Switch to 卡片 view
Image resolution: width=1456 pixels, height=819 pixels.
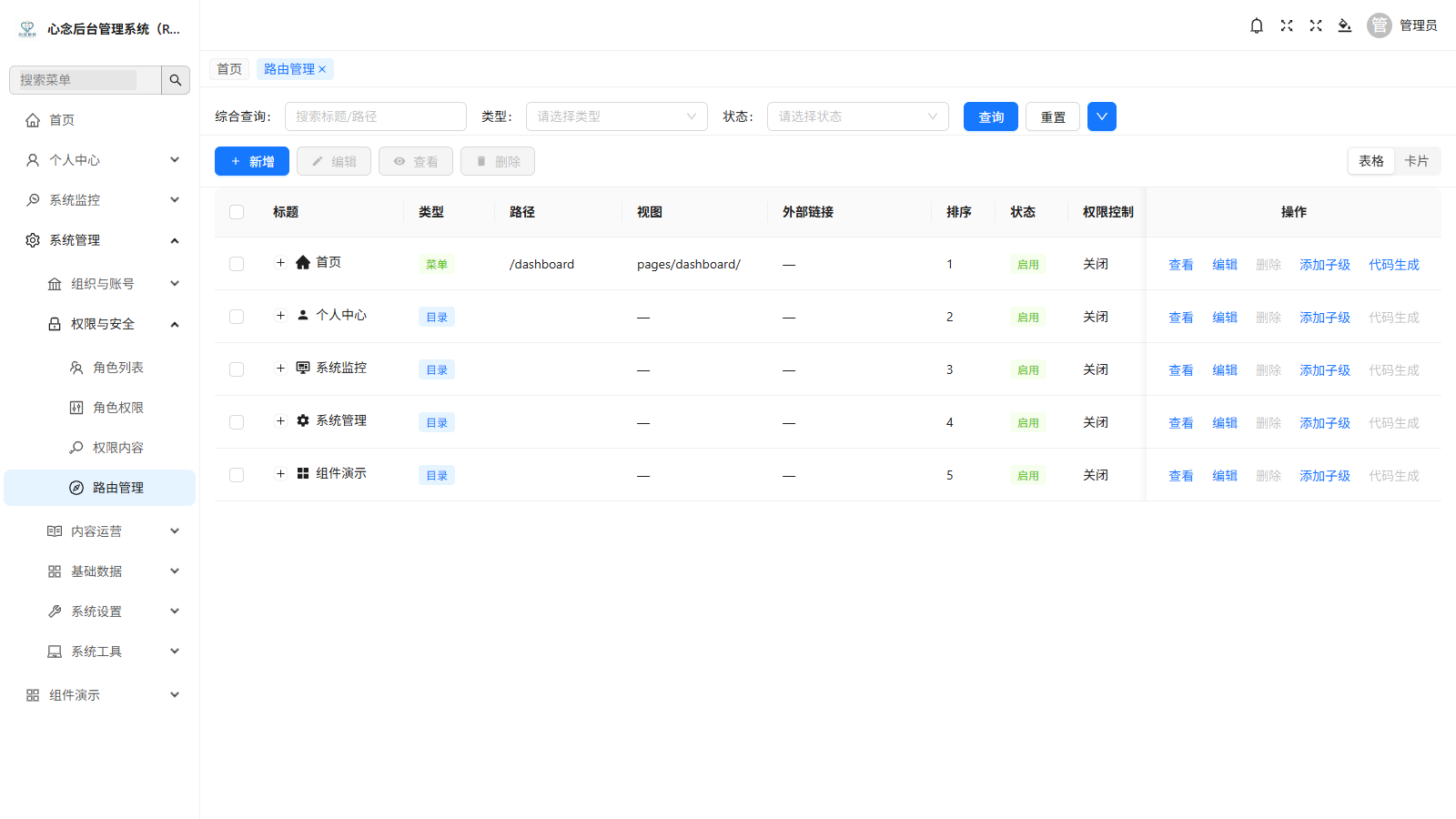pyautogui.click(x=1417, y=161)
